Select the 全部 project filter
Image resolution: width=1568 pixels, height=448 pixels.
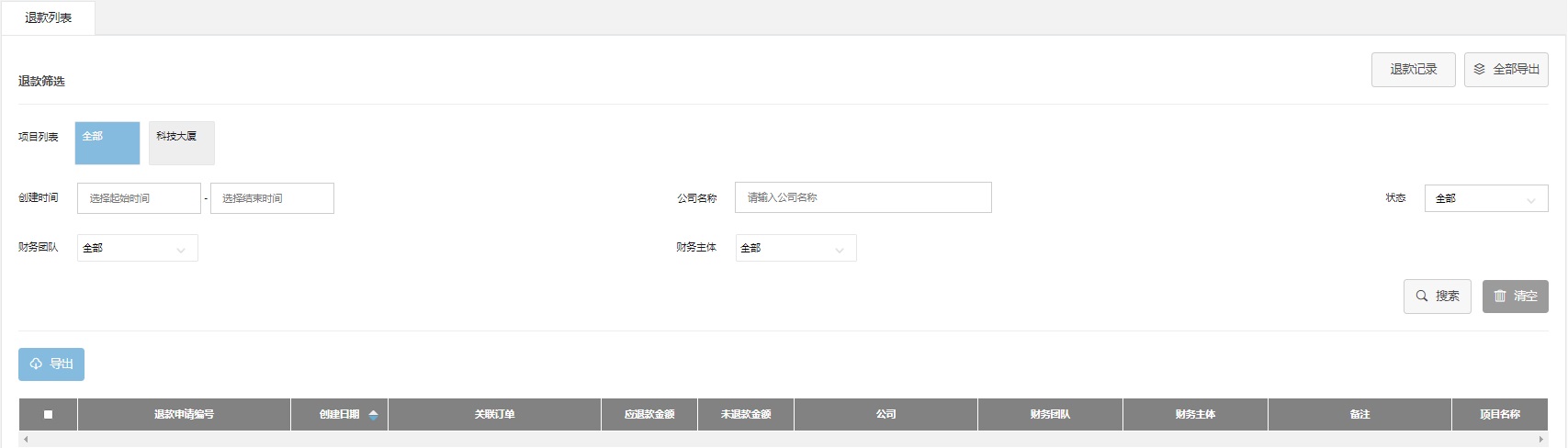(x=107, y=143)
